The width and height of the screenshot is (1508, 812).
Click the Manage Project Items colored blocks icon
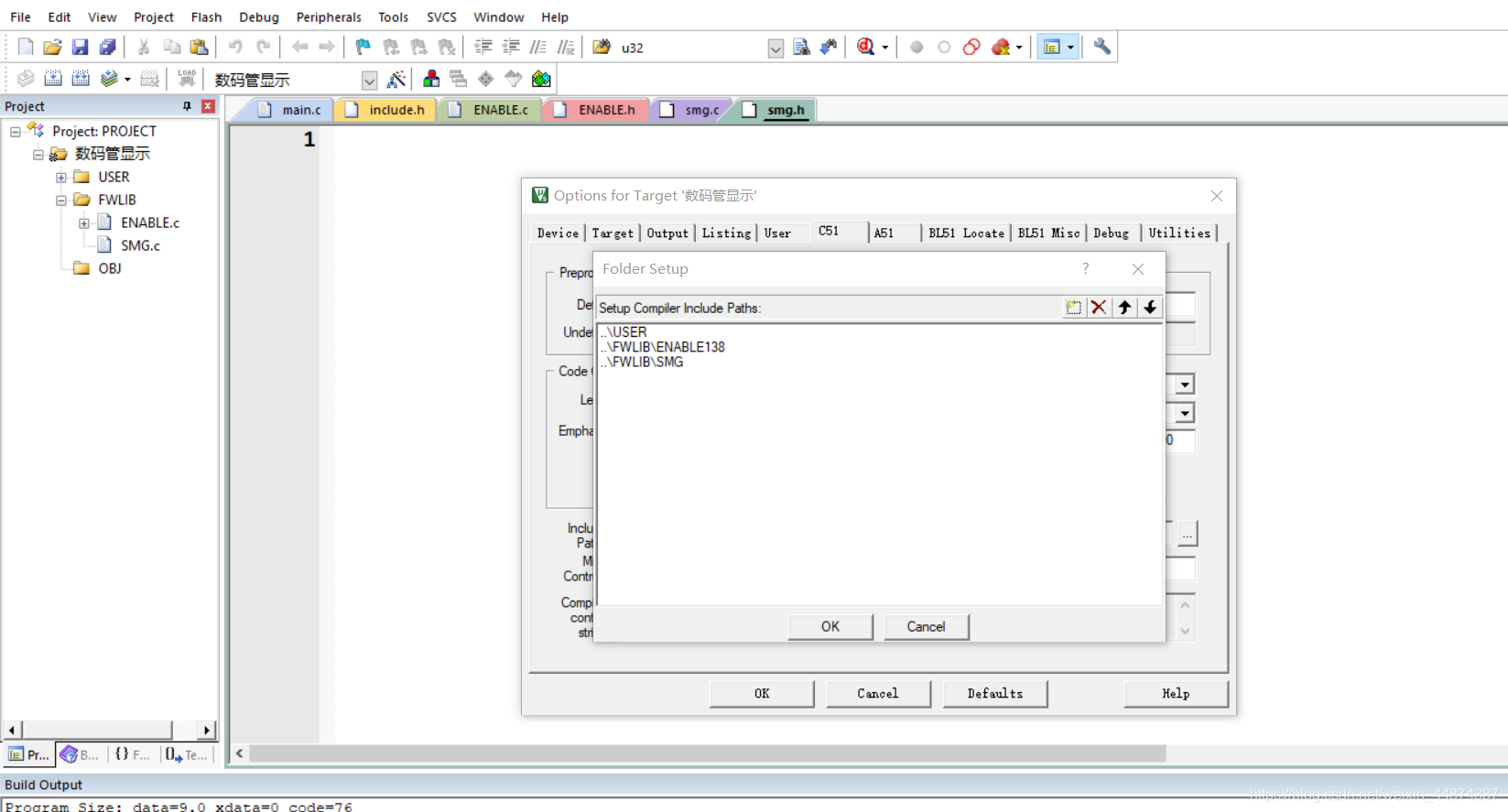(x=431, y=79)
